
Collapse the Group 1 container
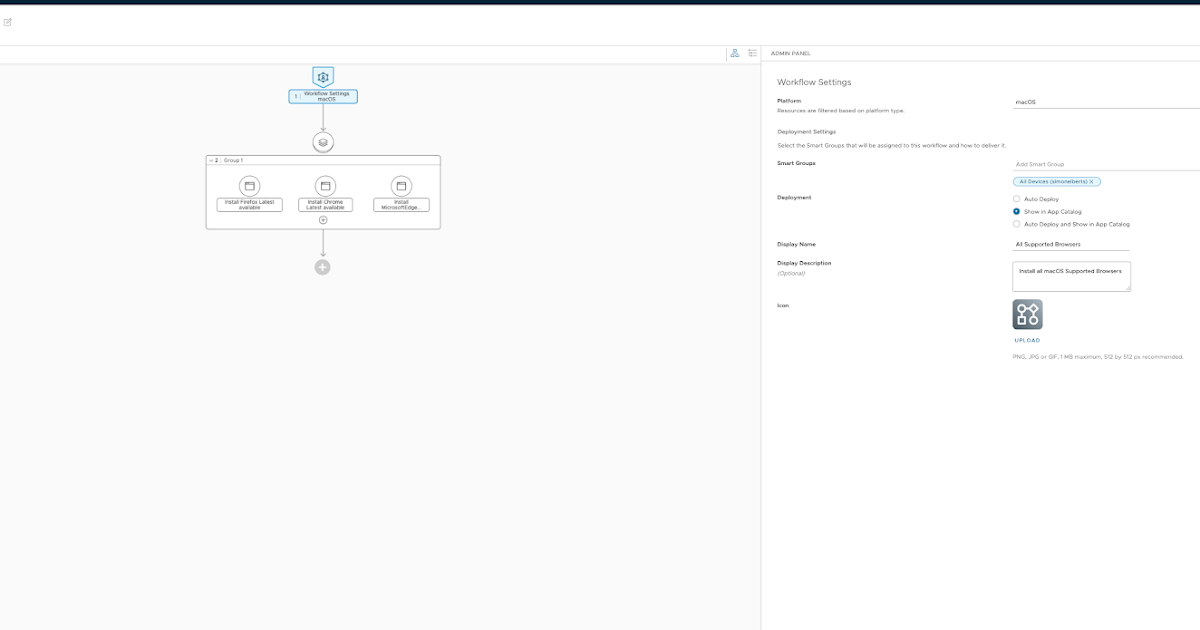pos(211,160)
